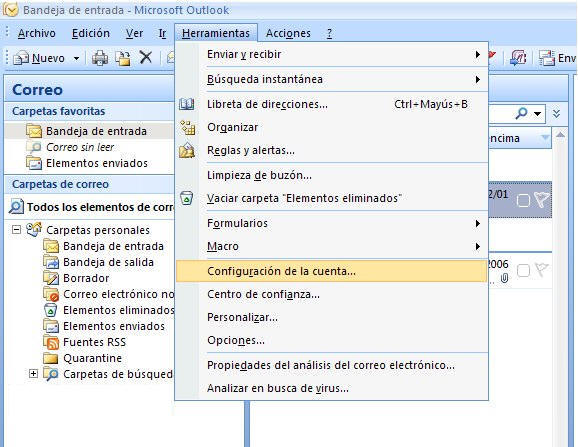Select Limpieza de buzón menu item

pos(331,175)
